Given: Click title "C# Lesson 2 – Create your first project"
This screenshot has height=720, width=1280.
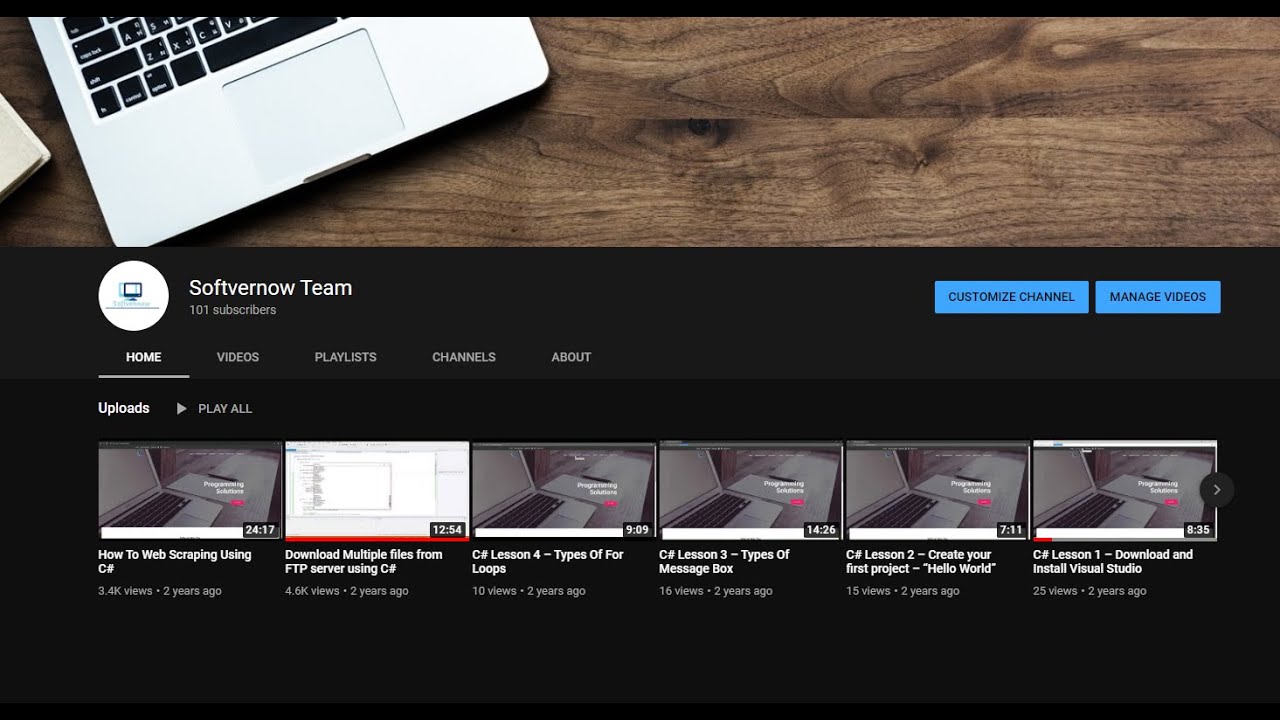Looking at the screenshot, I should pos(921,562).
